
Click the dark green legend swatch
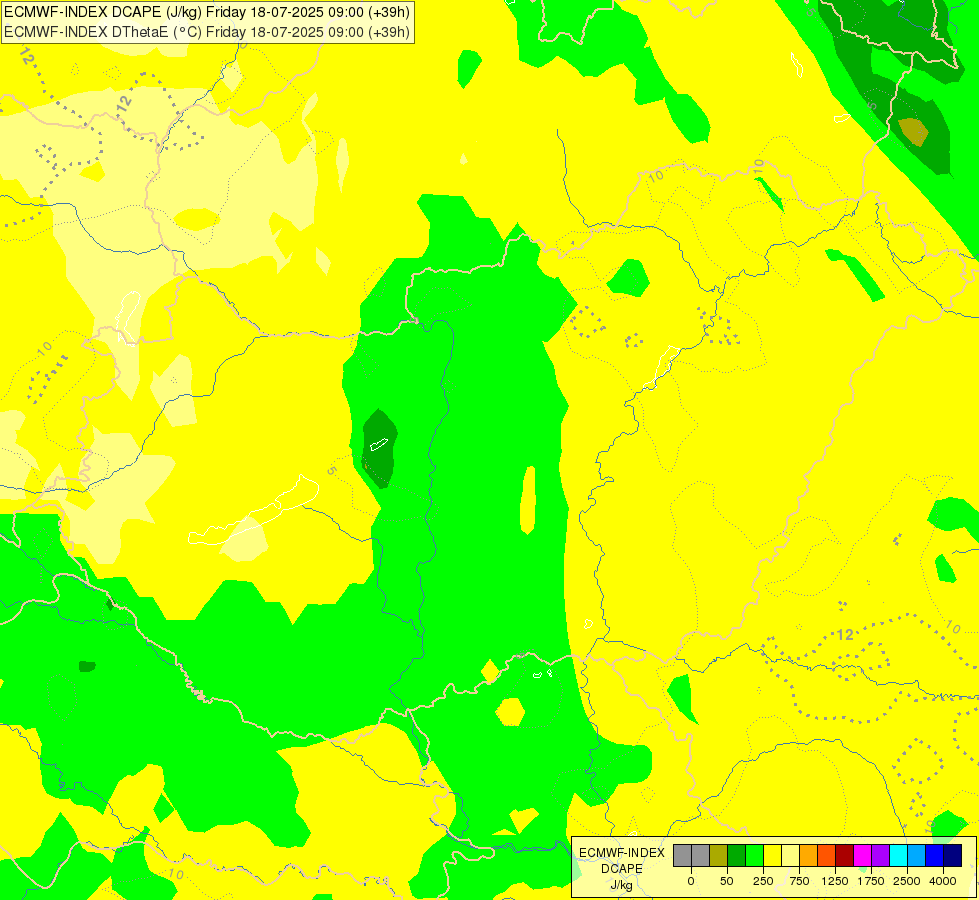click(x=737, y=855)
